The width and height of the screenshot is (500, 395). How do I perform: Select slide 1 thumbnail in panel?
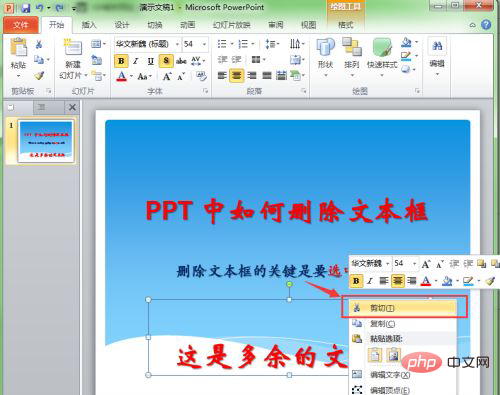pyautogui.click(x=46, y=142)
